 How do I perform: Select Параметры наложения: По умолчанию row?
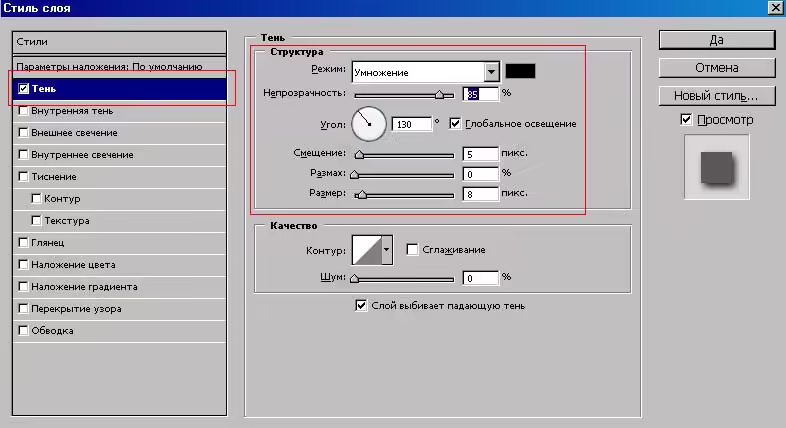[x=119, y=67]
